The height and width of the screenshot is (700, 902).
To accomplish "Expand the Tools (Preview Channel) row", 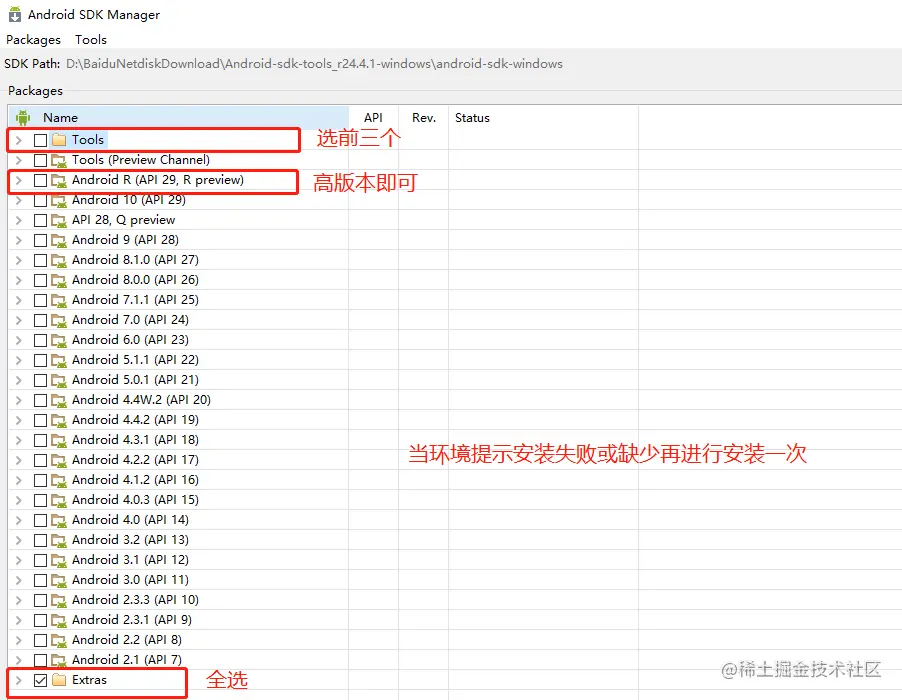I will point(19,160).
